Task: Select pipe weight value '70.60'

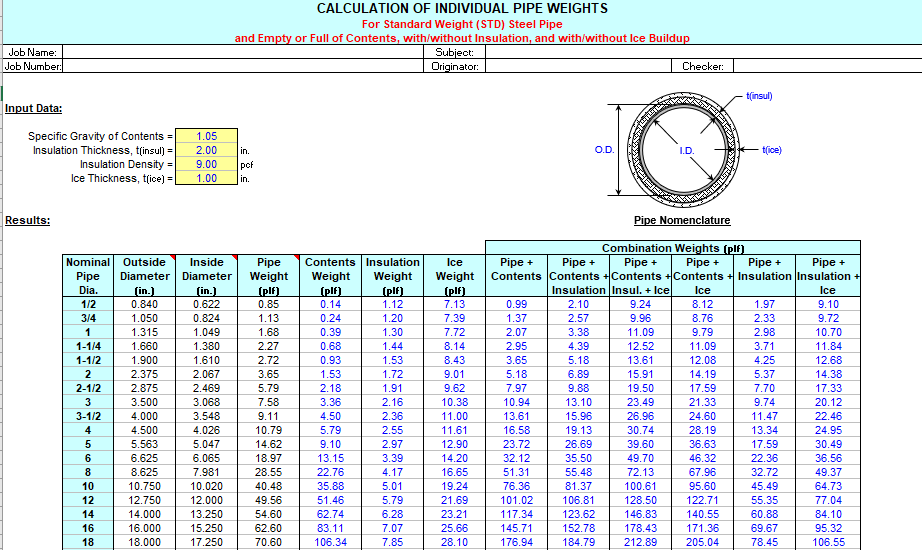Action: pos(269,542)
